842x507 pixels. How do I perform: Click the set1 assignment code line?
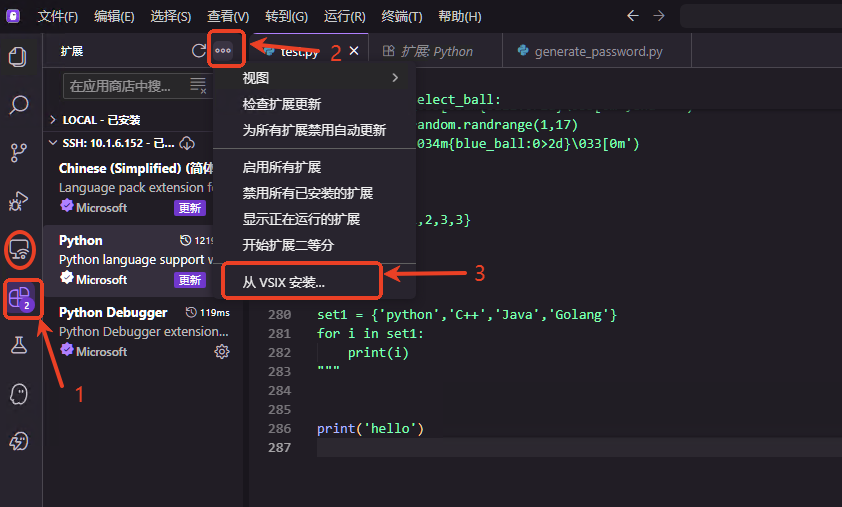(467, 315)
